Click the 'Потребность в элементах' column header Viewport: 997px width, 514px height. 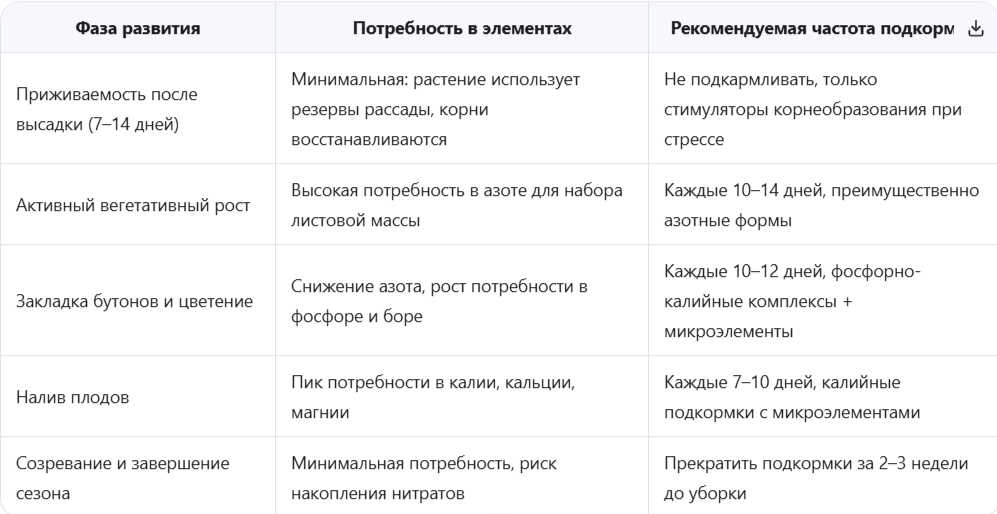tap(462, 28)
